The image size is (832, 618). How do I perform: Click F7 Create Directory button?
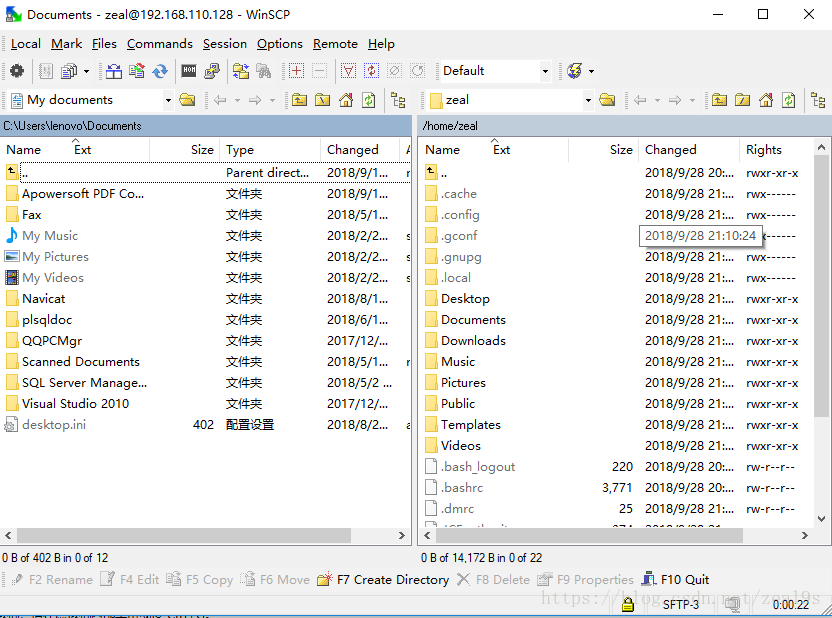click(383, 580)
